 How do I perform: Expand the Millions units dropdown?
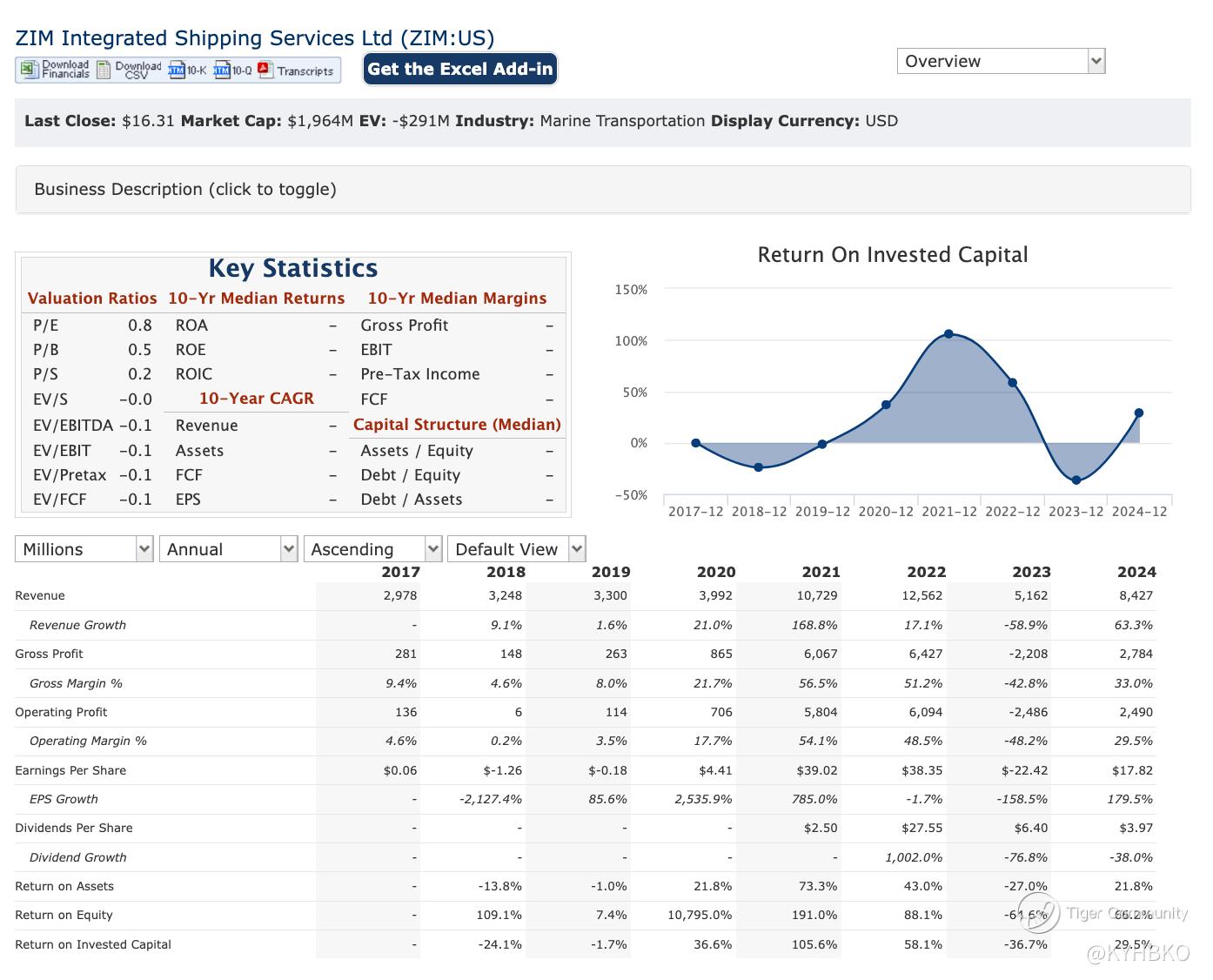pyautogui.click(x=84, y=549)
